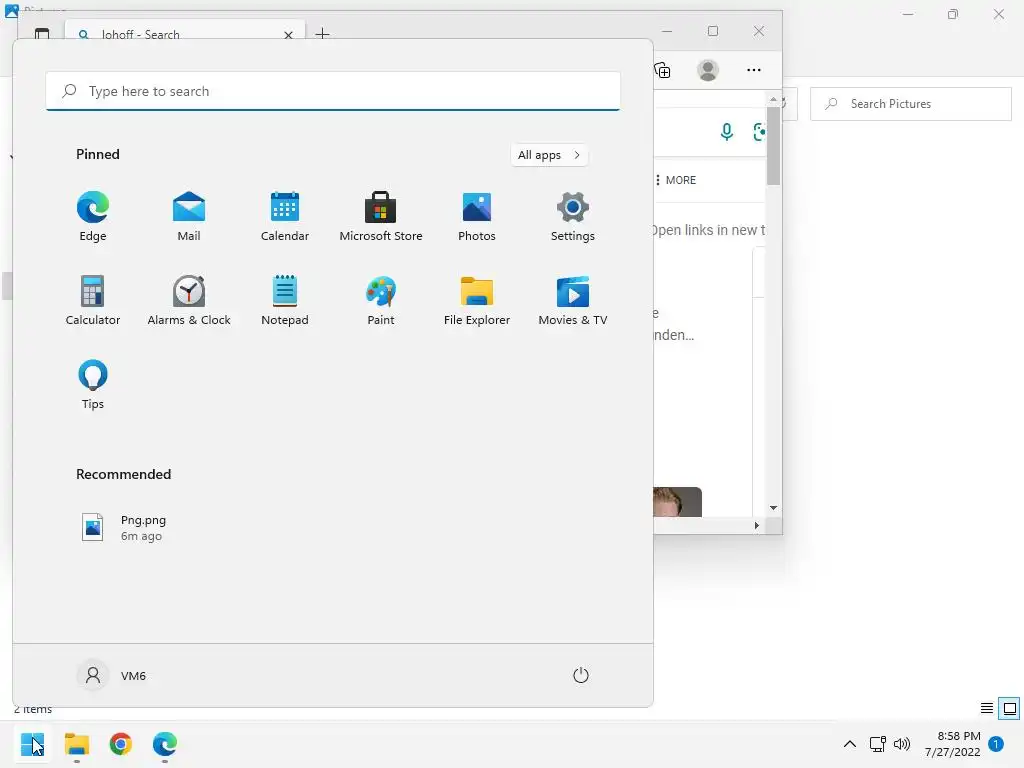The image size is (1024, 768).
Task: Click the microphone voice search icon
Action: tap(726, 132)
